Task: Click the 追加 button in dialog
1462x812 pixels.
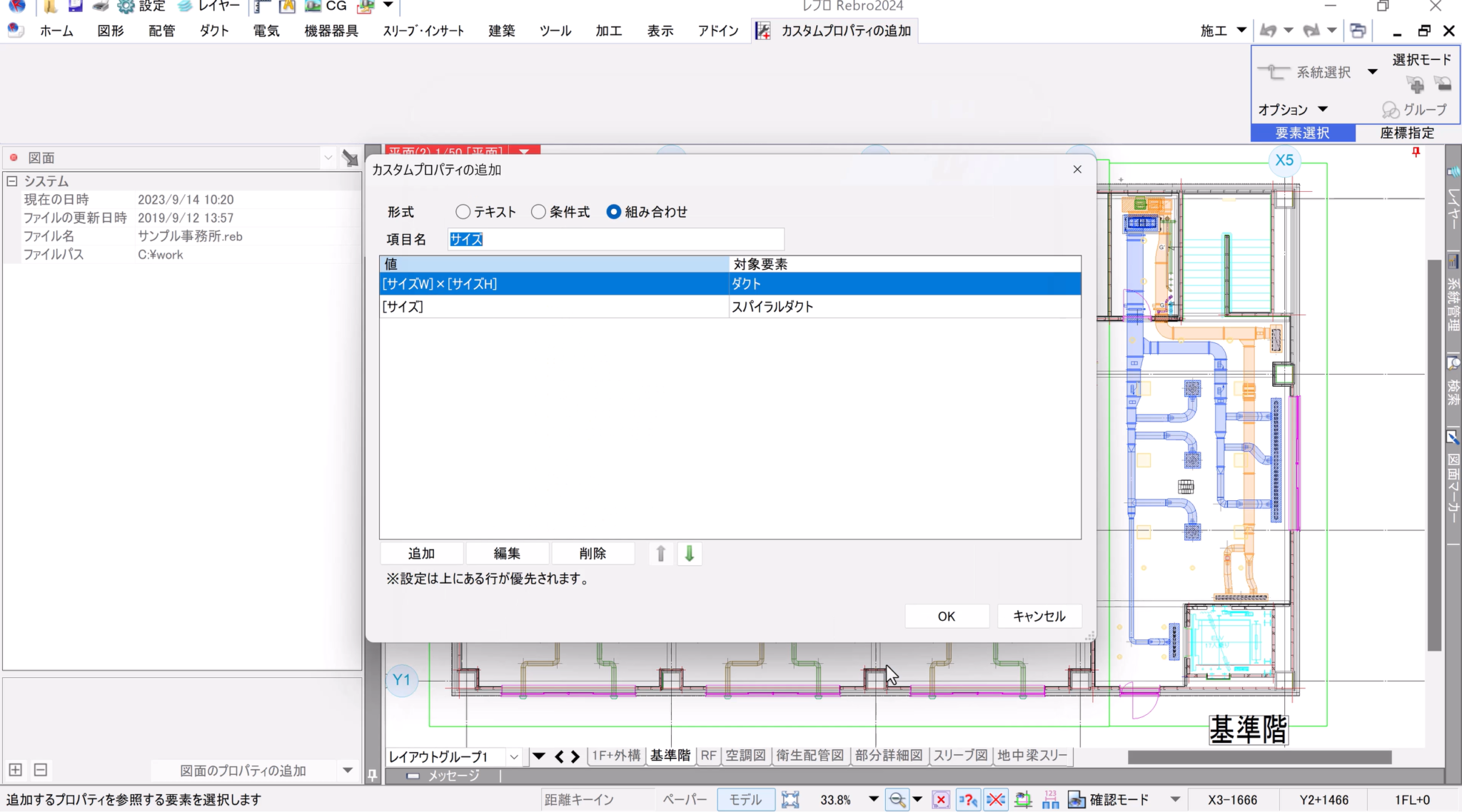Action: (x=421, y=554)
